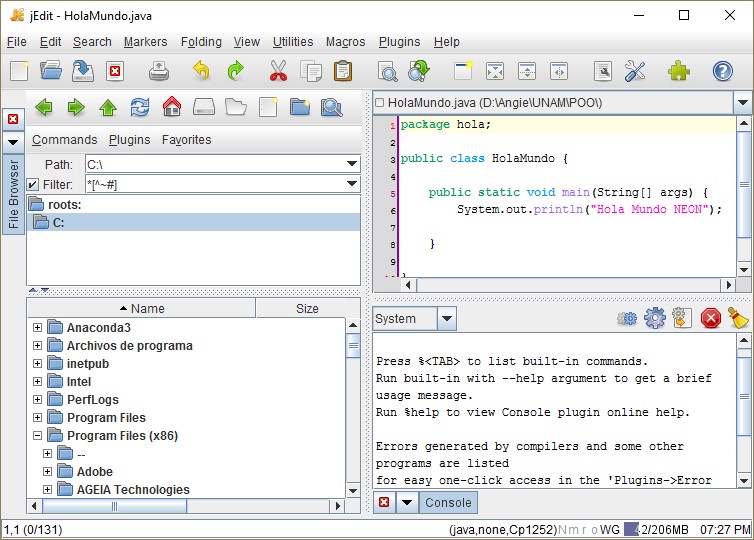Open the Macros menu
Viewport: 754px width, 540px height.
point(345,42)
